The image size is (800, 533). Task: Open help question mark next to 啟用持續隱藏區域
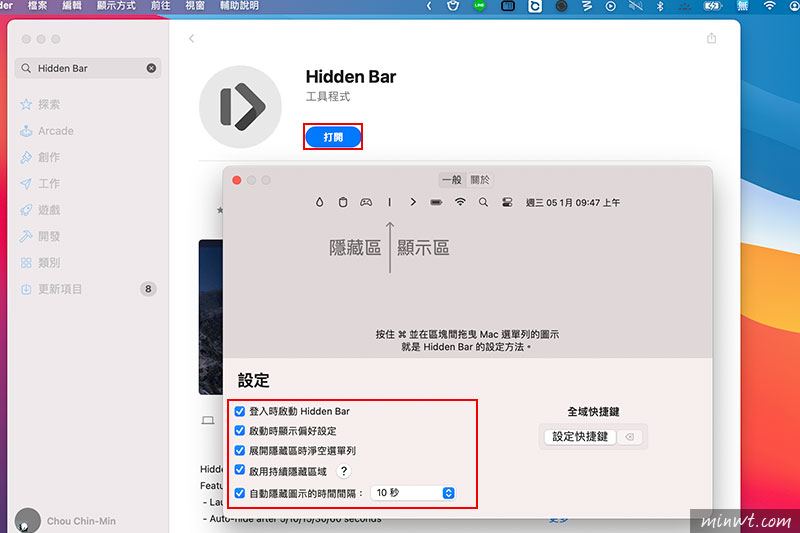click(344, 471)
